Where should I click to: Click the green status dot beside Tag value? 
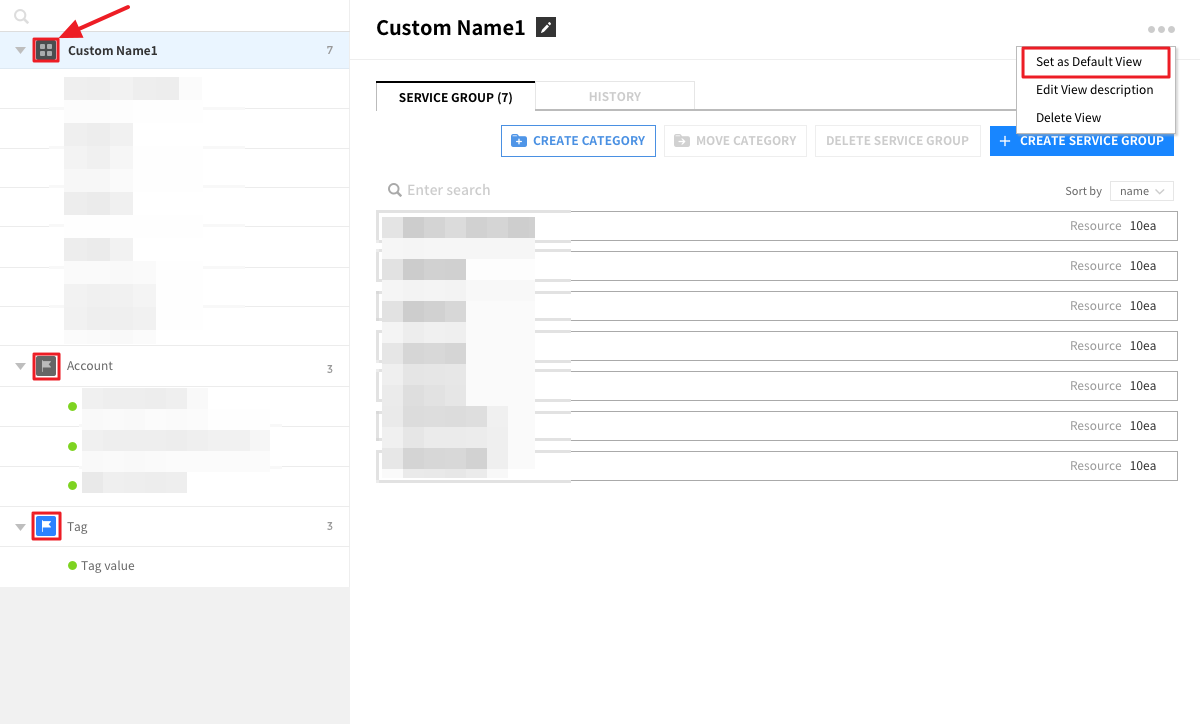click(x=72, y=566)
